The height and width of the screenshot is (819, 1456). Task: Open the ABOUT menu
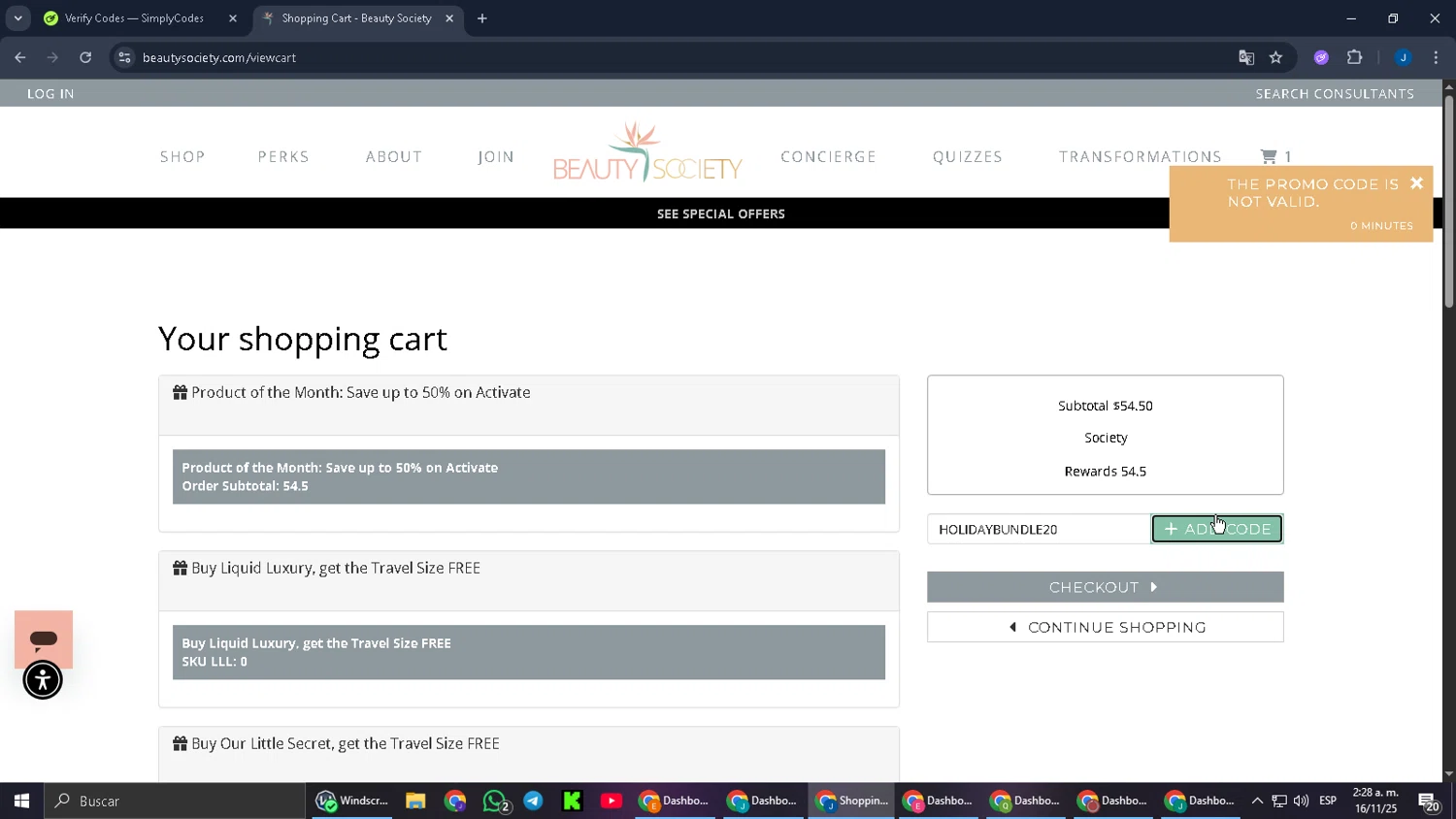pyautogui.click(x=394, y=156)
